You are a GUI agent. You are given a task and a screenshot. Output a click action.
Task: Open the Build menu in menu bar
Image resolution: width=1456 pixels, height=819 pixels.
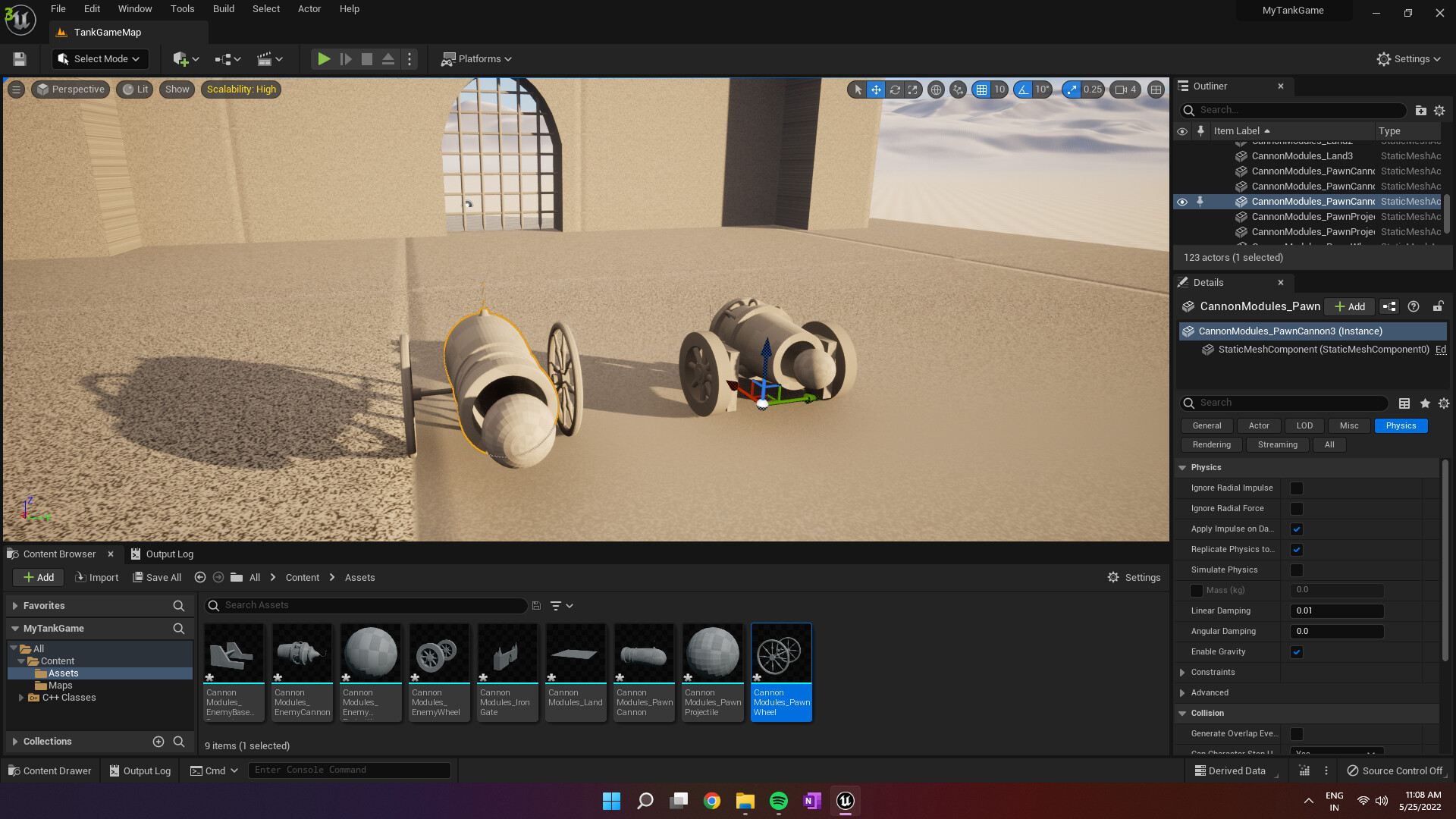point(222,8)
